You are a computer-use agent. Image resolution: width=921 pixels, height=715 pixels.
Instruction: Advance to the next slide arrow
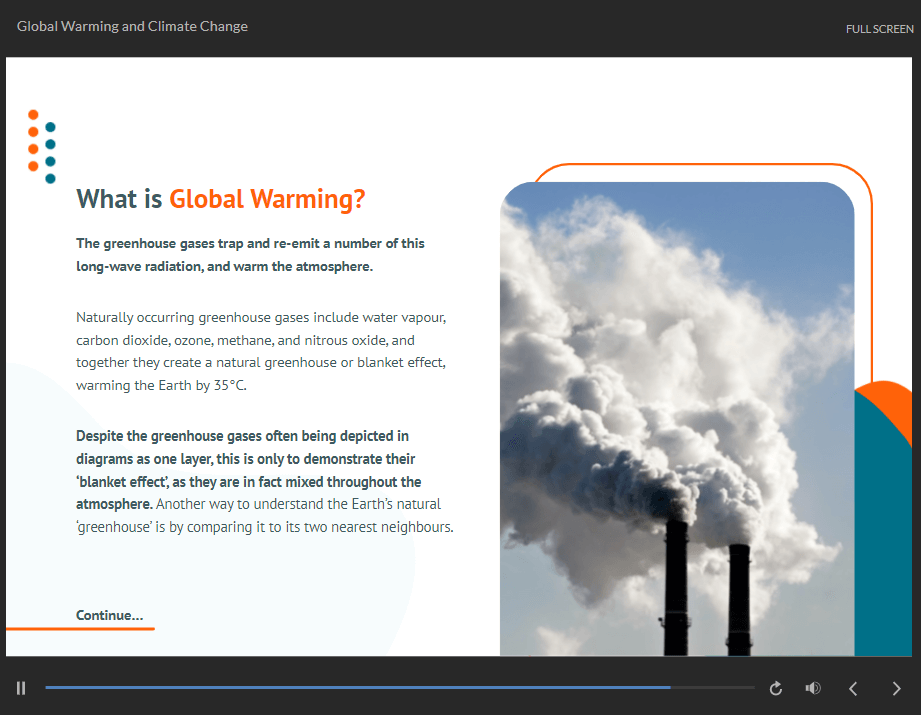click(x=896, y=688)
